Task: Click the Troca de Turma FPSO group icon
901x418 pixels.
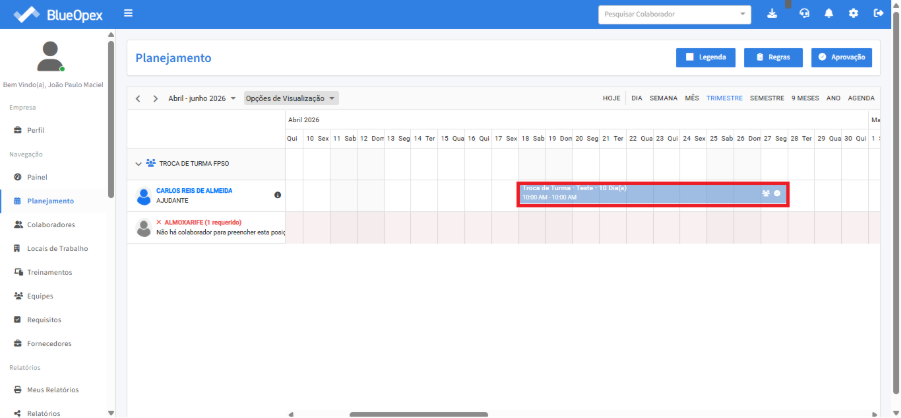Action: [x=151, y=163]
